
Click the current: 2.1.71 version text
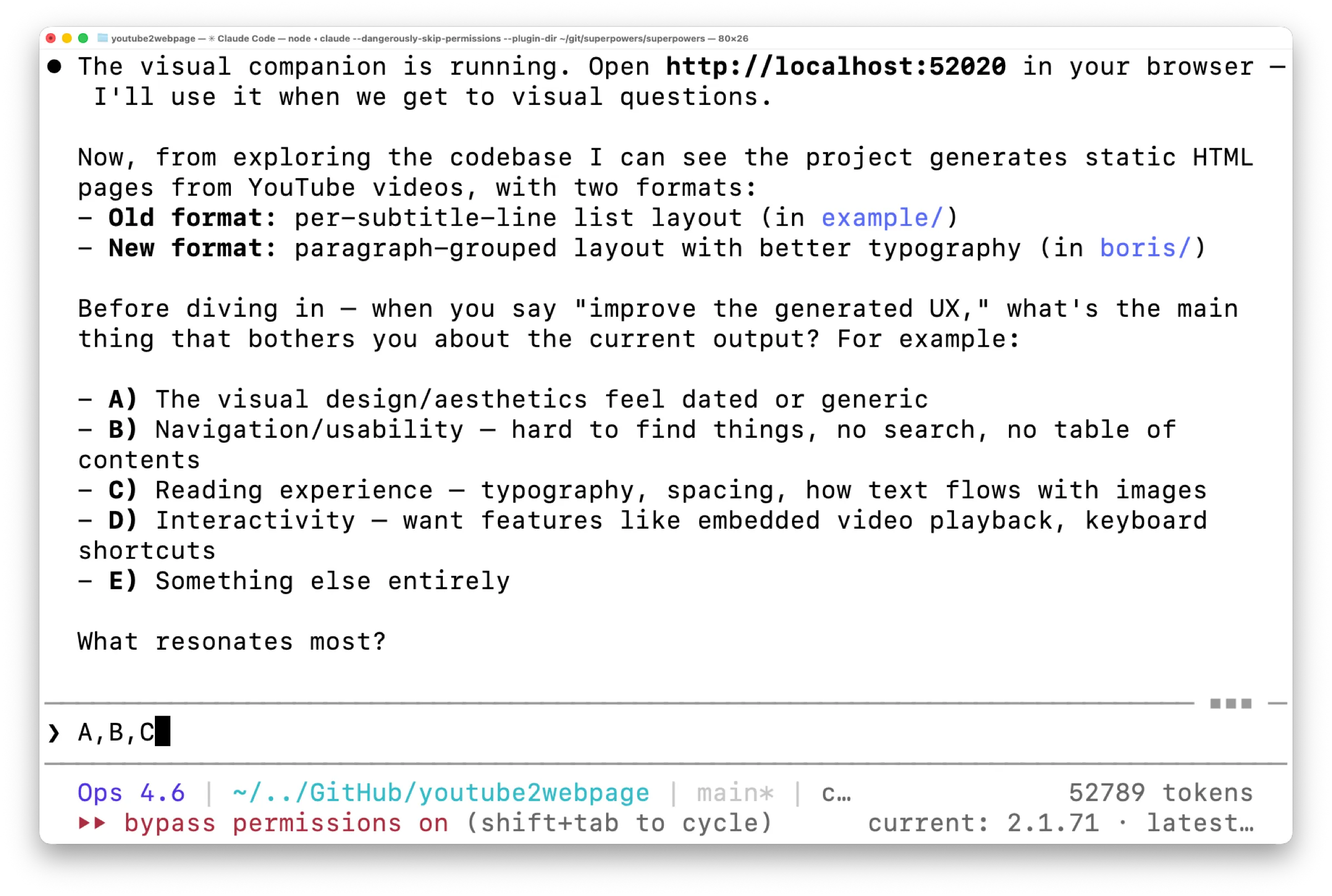pyautogui.click(x=983, y=823)
